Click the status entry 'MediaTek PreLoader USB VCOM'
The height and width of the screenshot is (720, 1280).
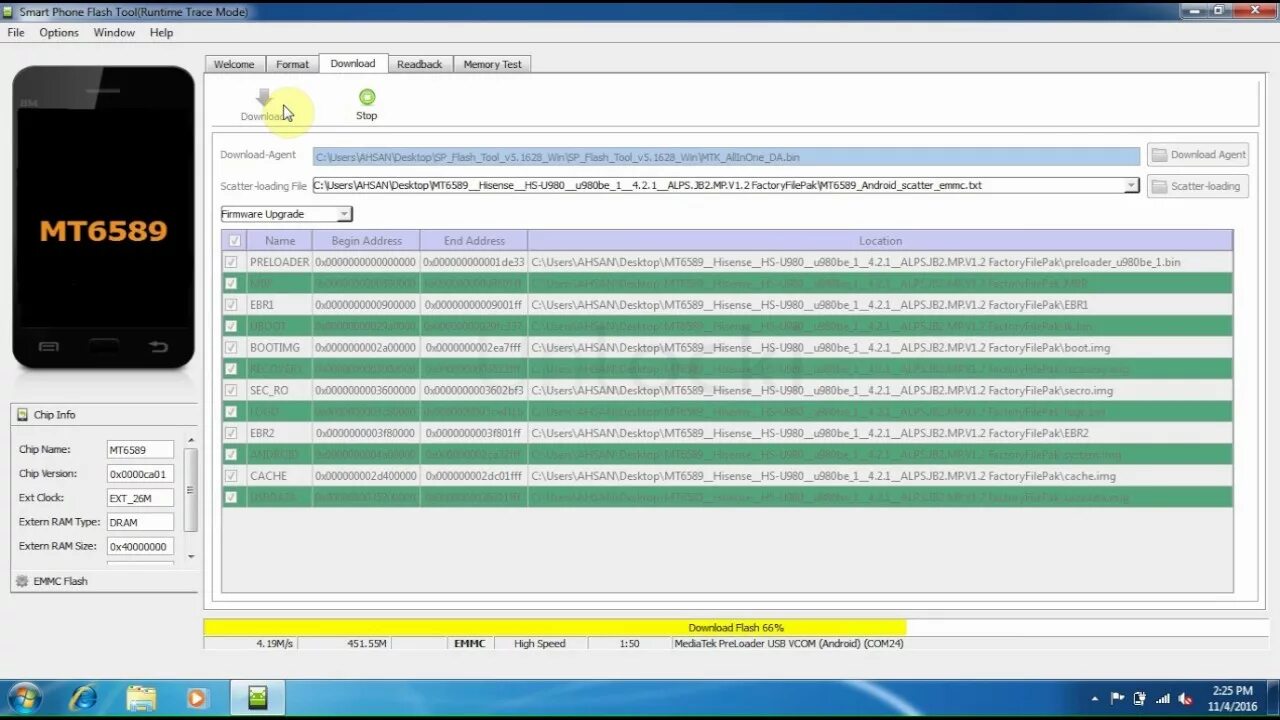click(x=789, y=644)
